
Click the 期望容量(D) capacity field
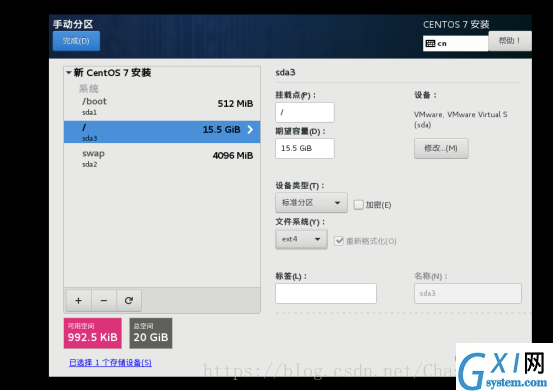coord(305,148)
